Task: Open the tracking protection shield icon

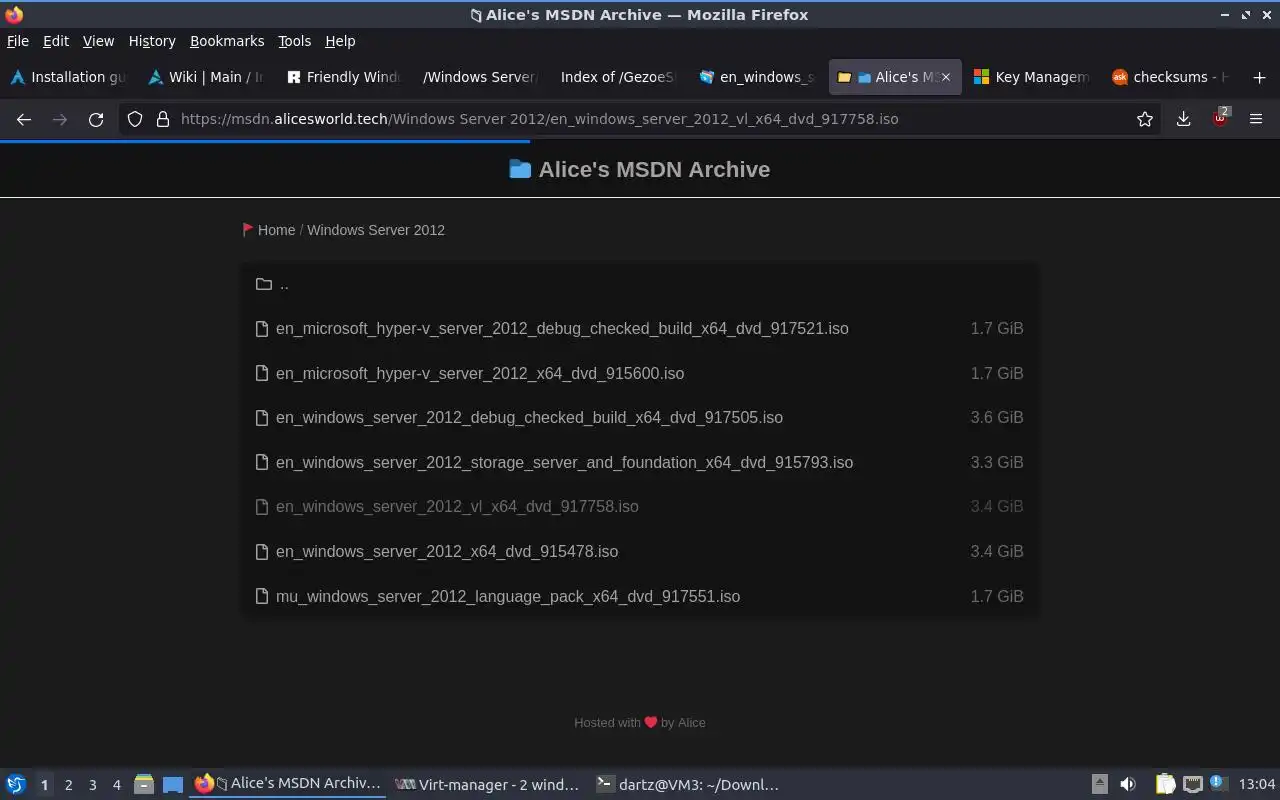Action: click(x=135, y=119)
